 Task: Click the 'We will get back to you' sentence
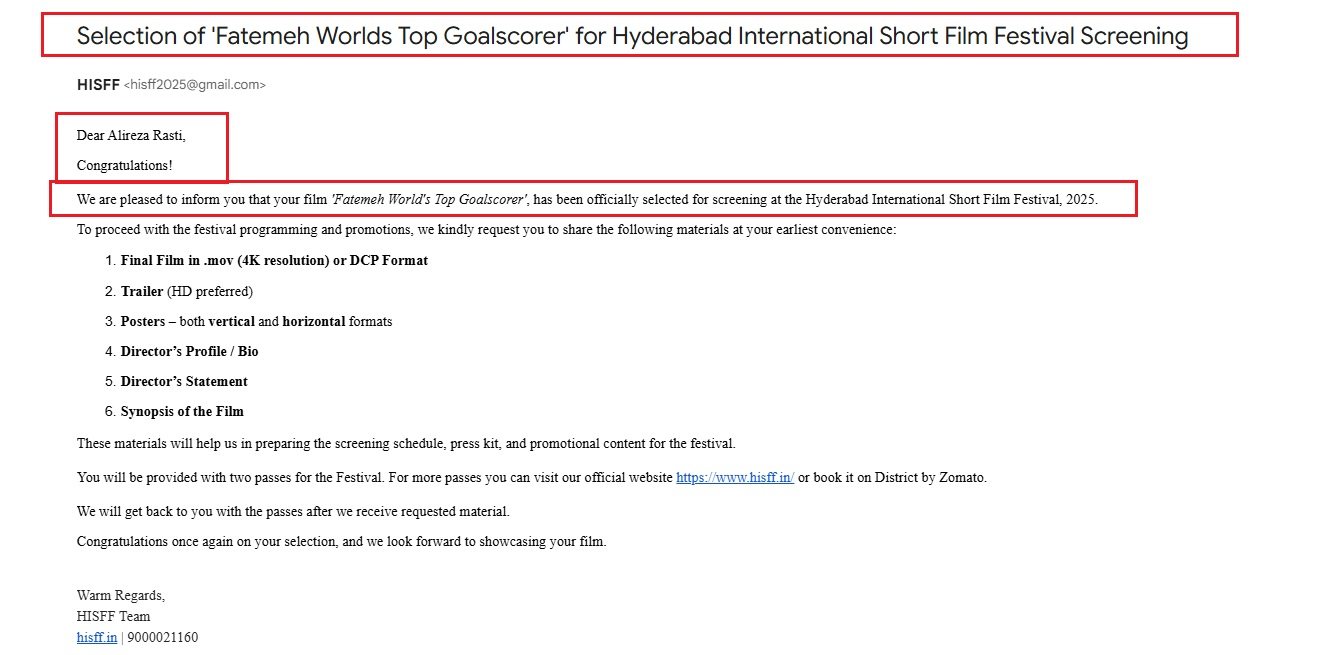tap(293, 512)
